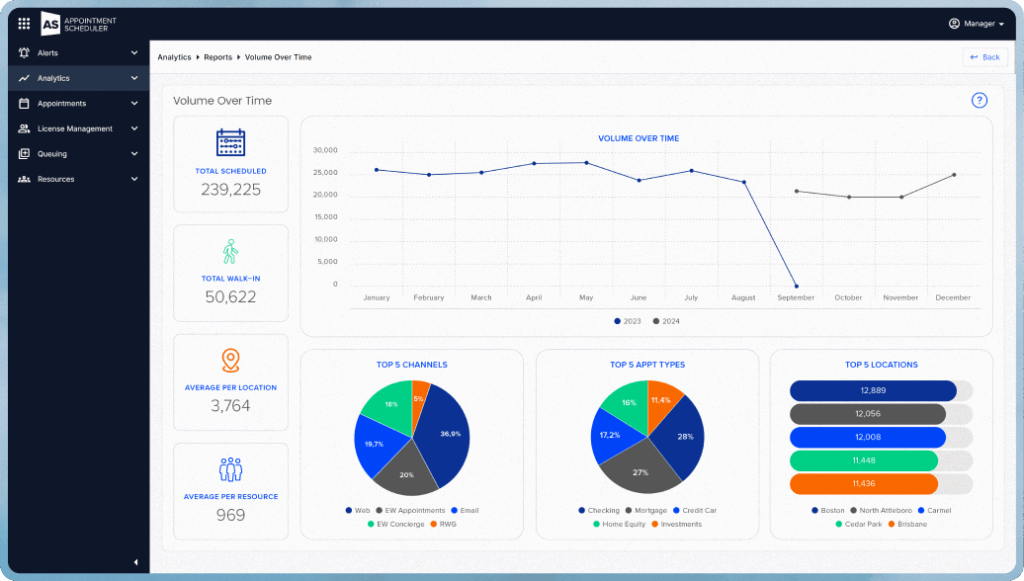Select License Management in the sidebar
1024x581 pixels.
pos(75,129)
